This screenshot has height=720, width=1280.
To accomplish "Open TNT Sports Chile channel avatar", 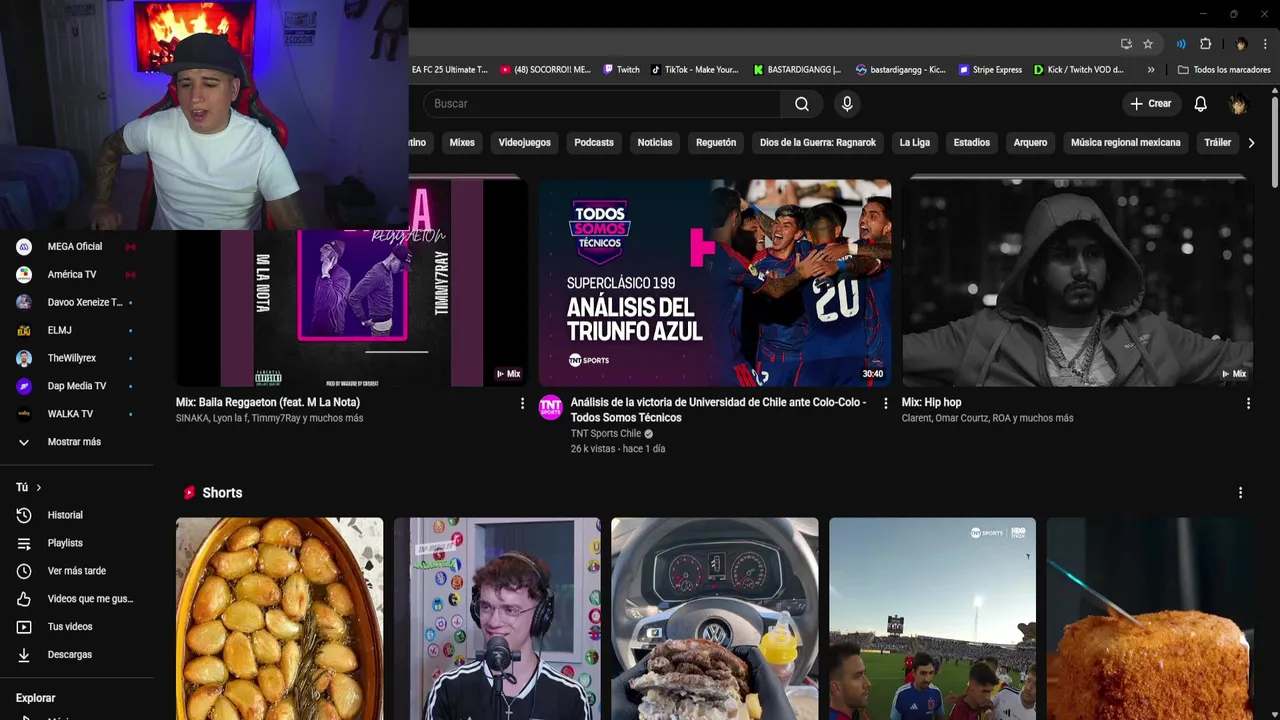I will click(x=551, y=407).
